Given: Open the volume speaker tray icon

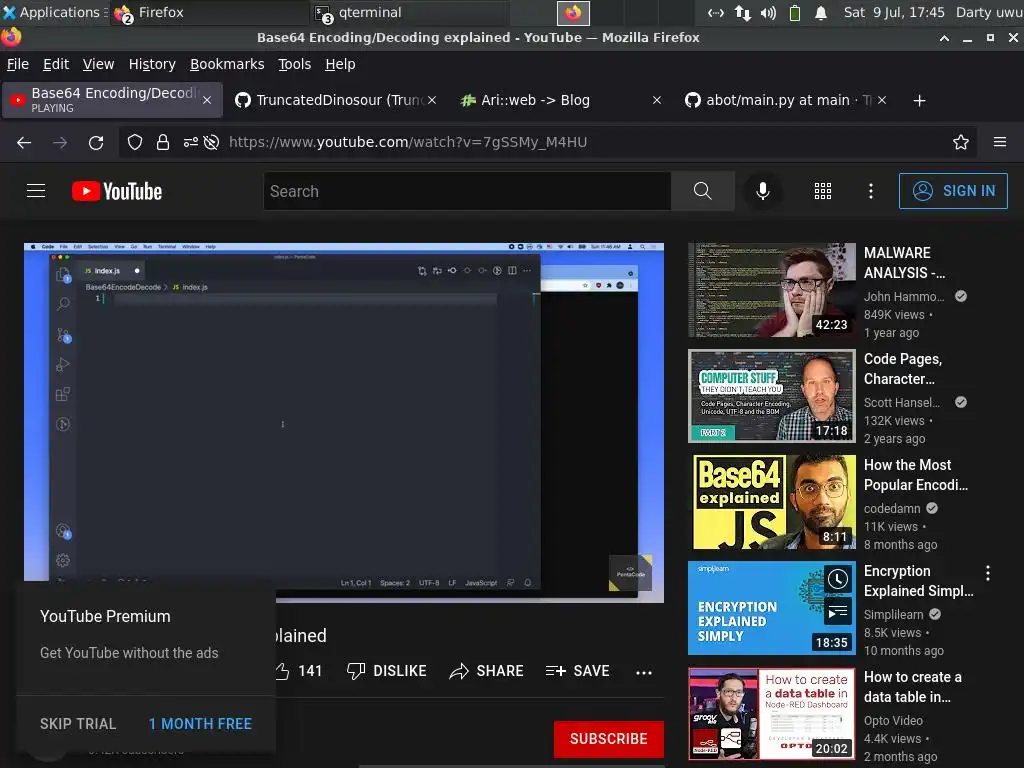Looking at the screenshot, I should point(768,13).
